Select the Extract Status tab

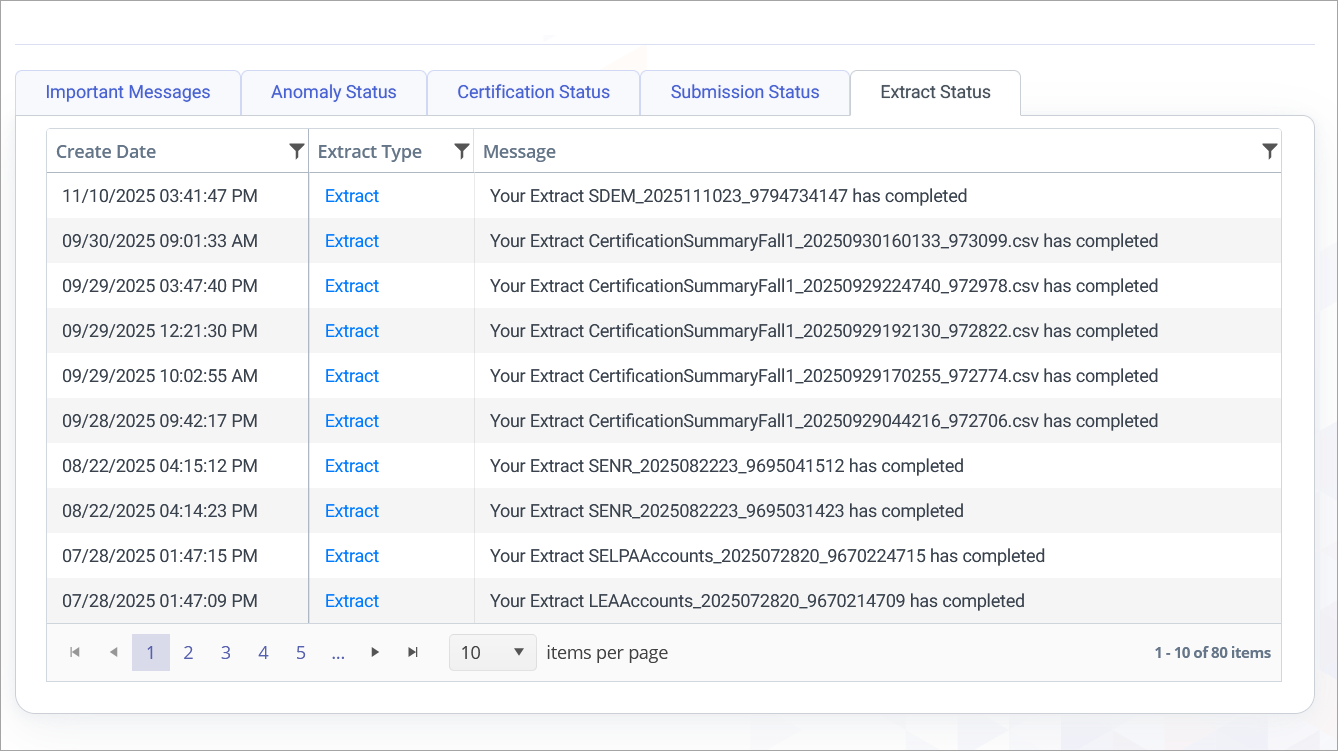pos(935,92)
